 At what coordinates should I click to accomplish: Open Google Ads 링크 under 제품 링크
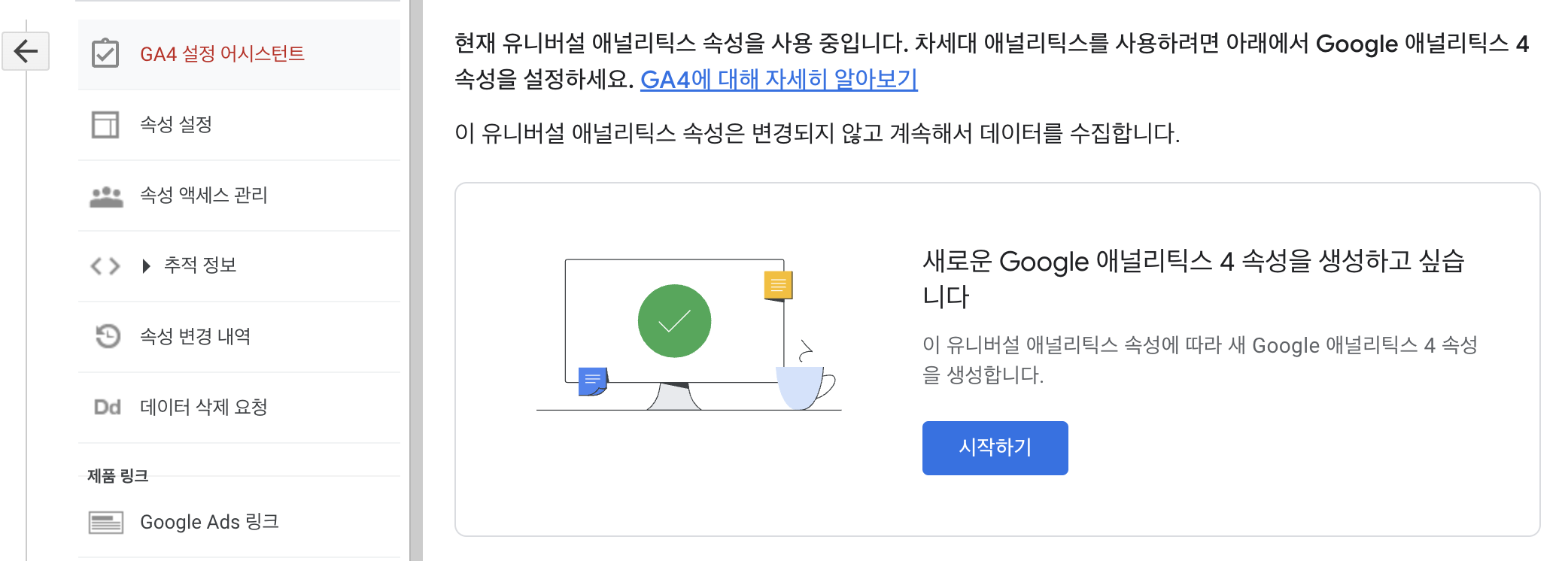pos(209,522)
